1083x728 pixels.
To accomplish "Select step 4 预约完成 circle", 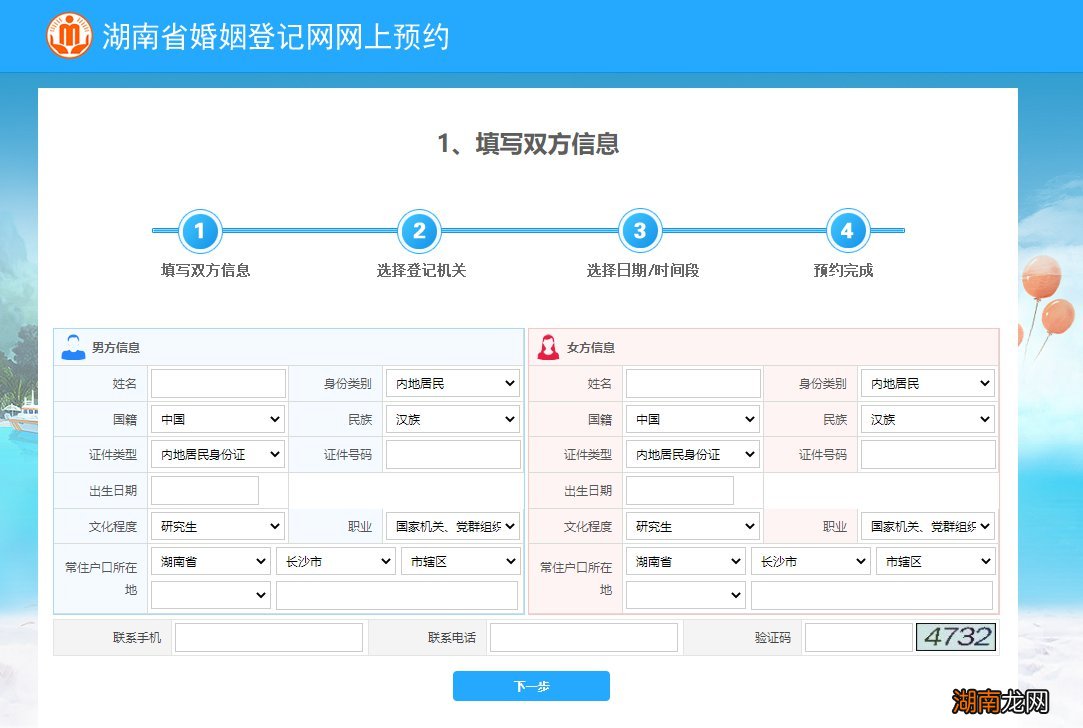I will 848,230.
